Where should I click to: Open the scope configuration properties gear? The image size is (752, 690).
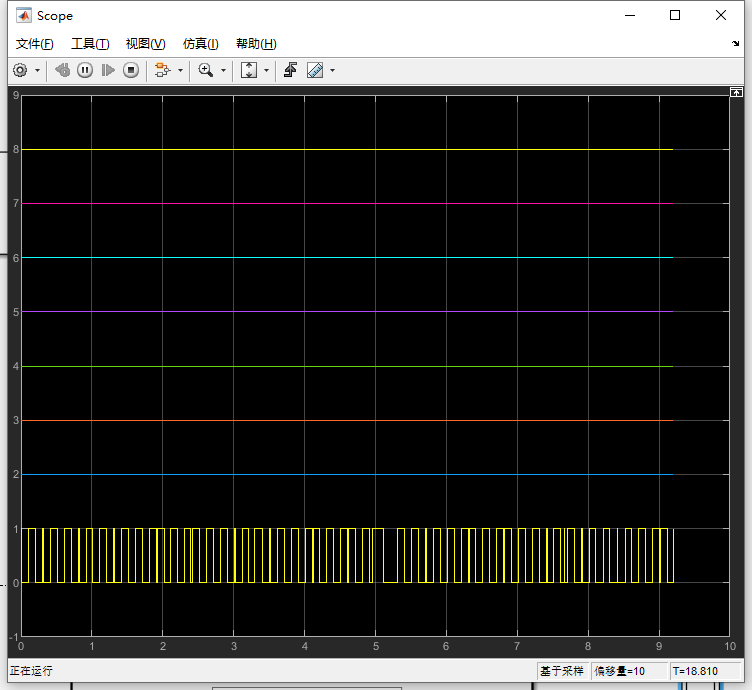tap(20, 70)
